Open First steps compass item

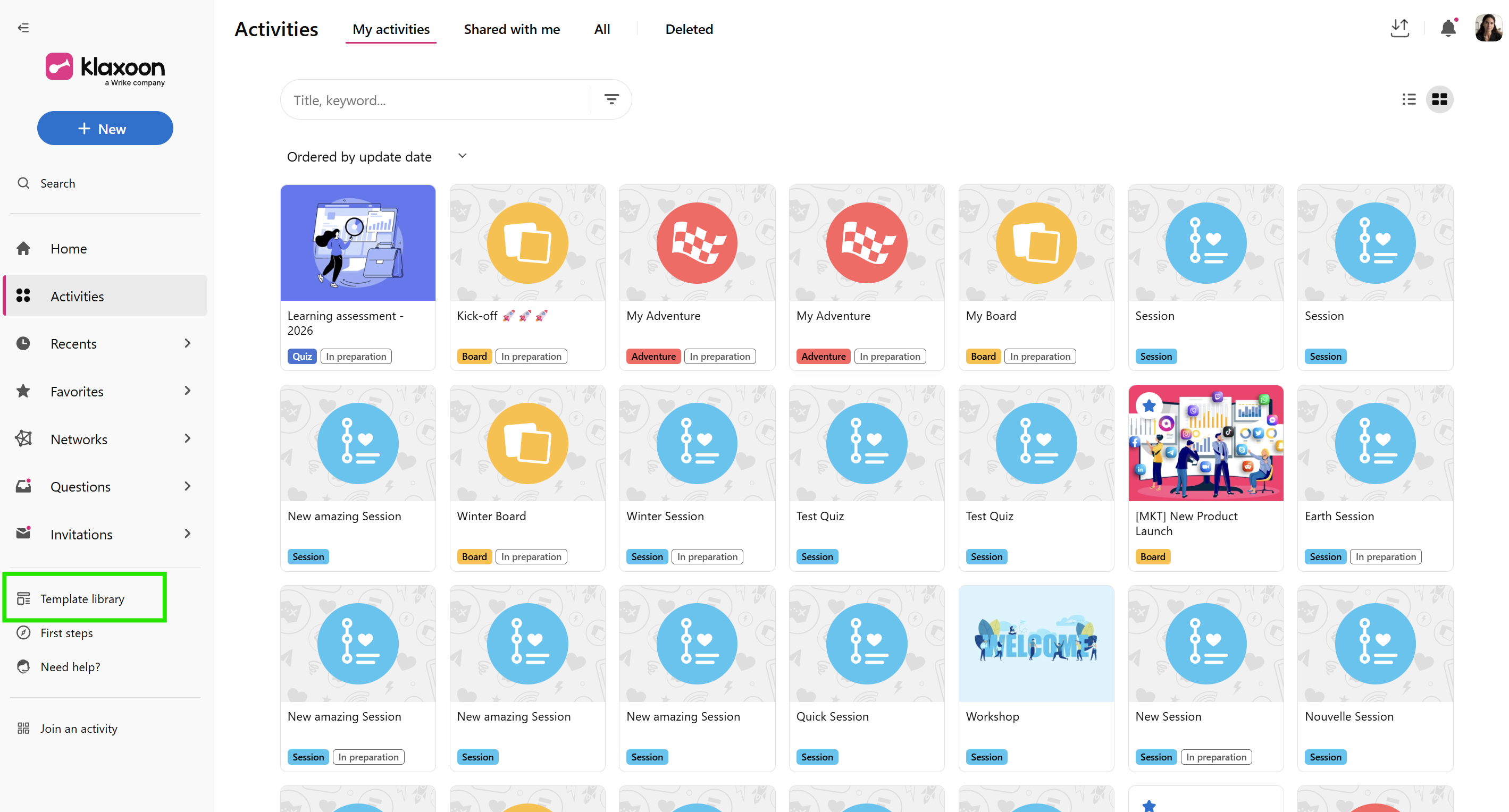[65, 633]
